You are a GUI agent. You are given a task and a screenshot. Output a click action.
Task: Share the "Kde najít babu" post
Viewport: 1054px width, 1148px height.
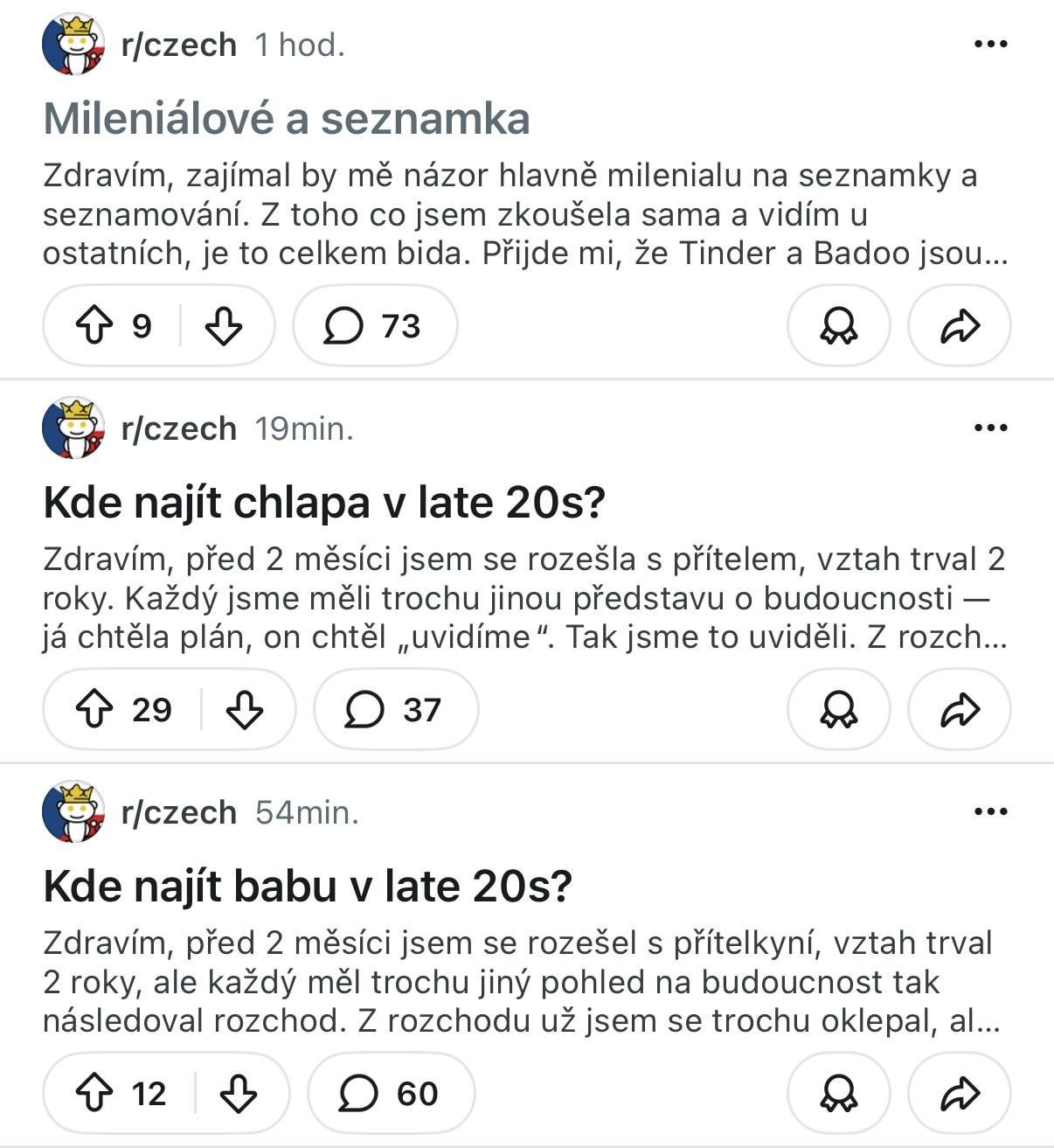[x=959, y=1093]
